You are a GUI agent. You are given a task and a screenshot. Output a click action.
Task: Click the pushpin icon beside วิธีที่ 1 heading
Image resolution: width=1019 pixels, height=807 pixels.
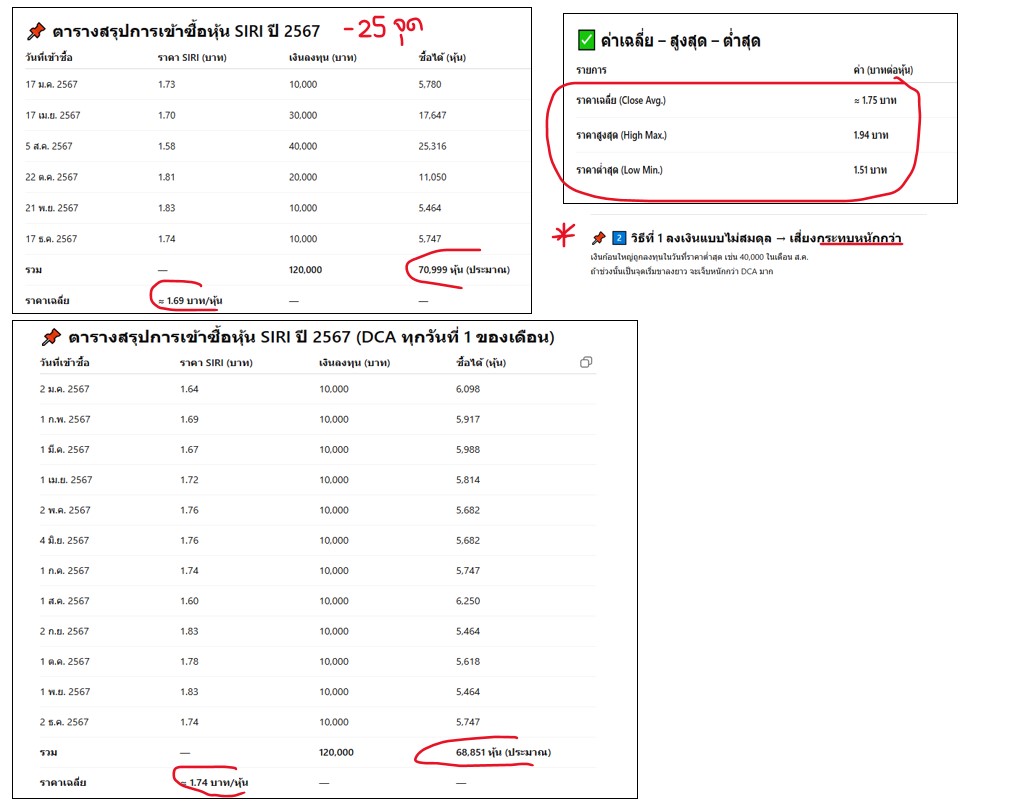pyautogui.click(x=598, y=238)
